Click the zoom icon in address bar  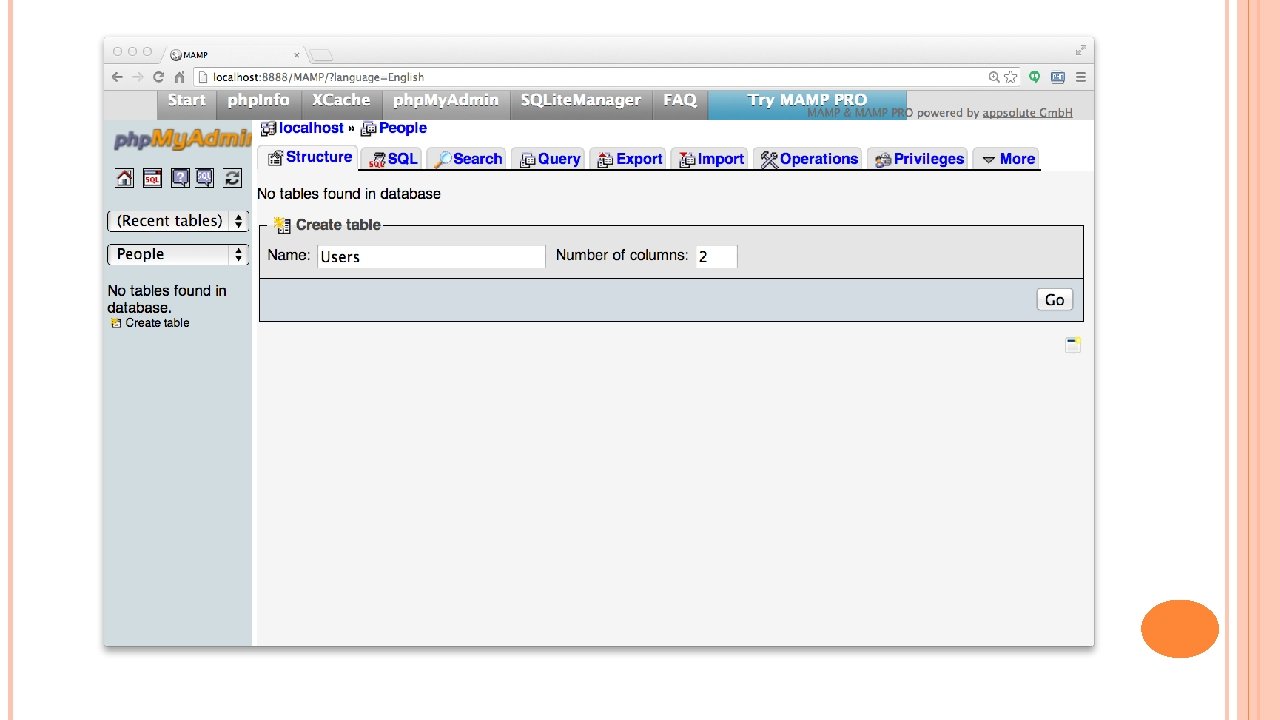pos(994,77)
